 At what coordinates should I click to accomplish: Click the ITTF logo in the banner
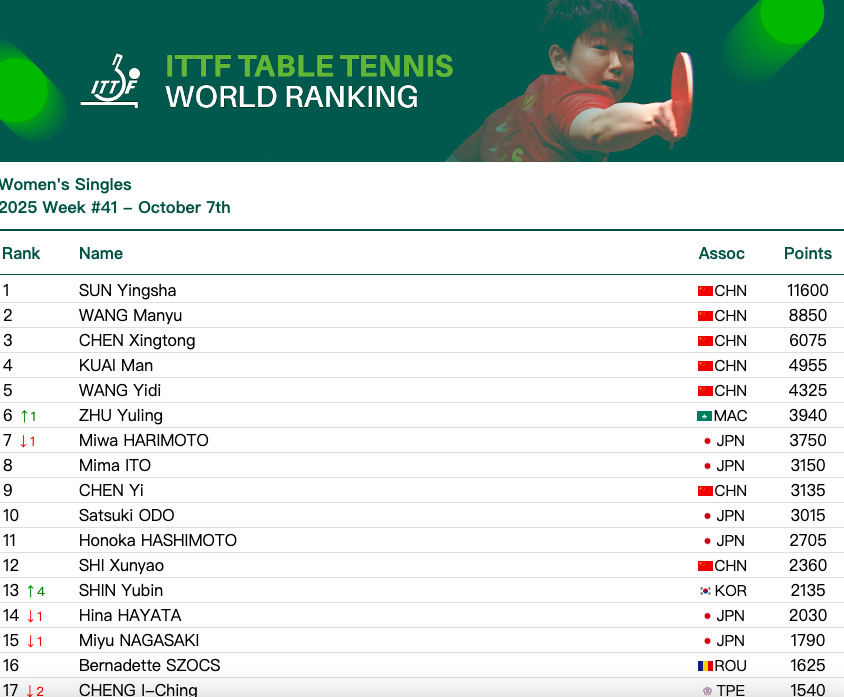110,82
